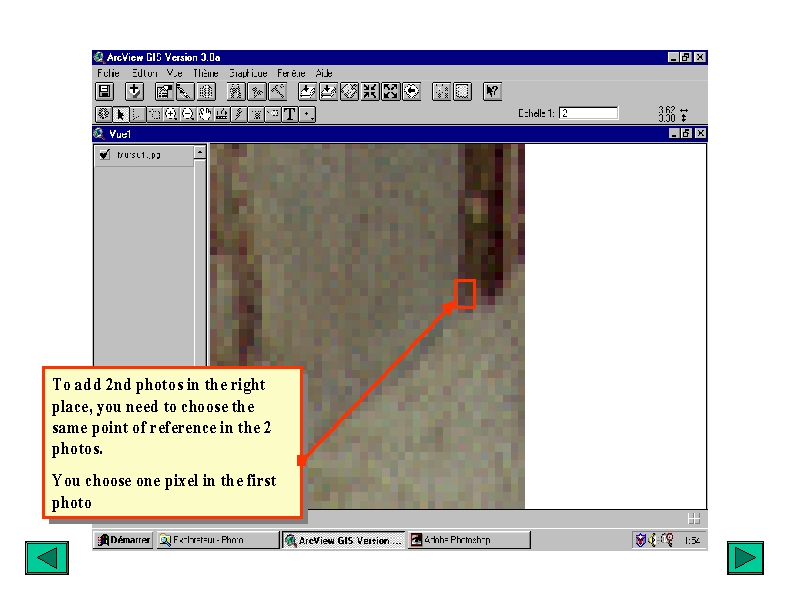Screen dimensions: 800x600
Task: Go to next slide with green right arrow
Action: tap(745, 558)
